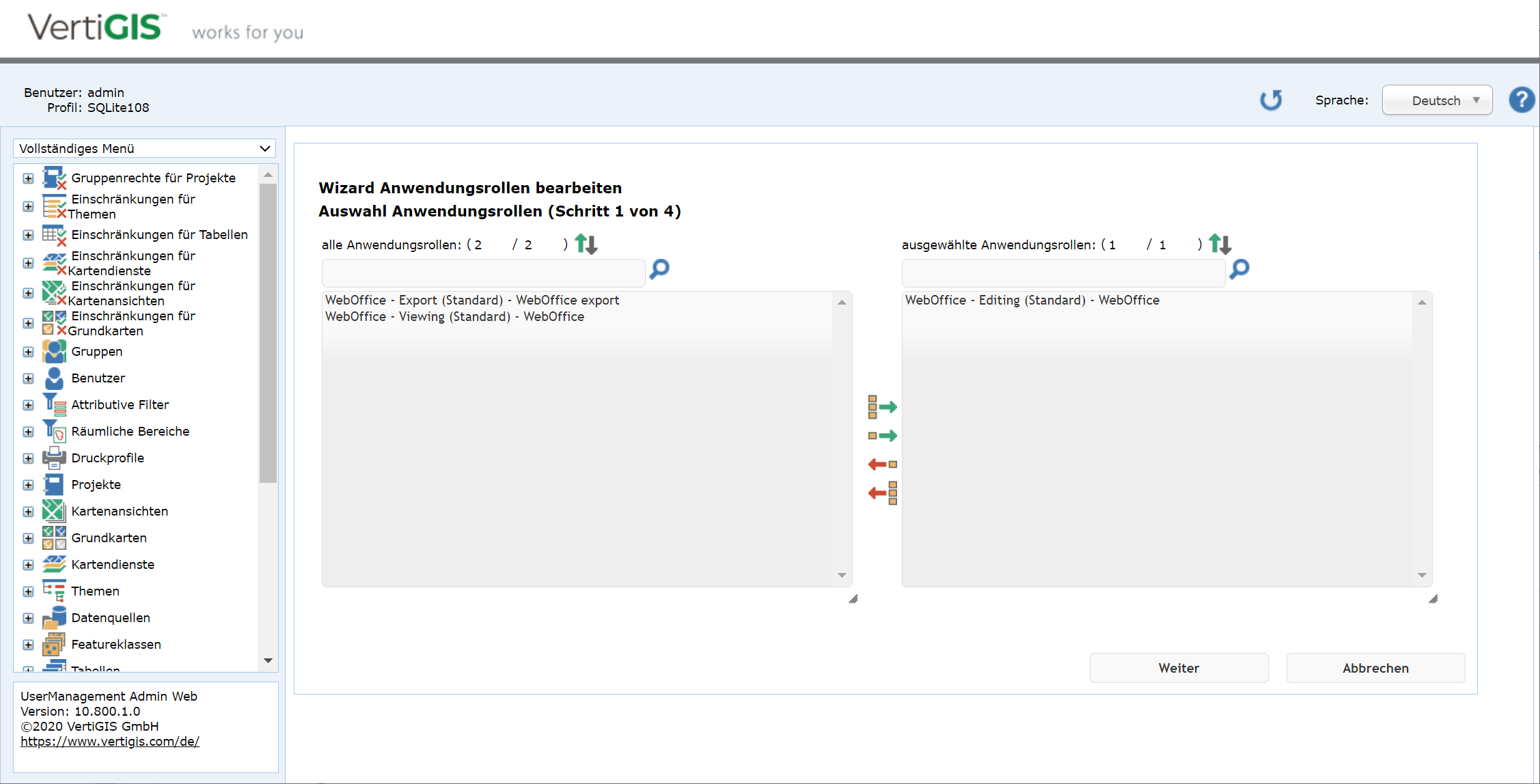Click the remove-selected-role left arrow icon
The image size is (1540, 784).
pyautogui.click(x=882, y=464)
